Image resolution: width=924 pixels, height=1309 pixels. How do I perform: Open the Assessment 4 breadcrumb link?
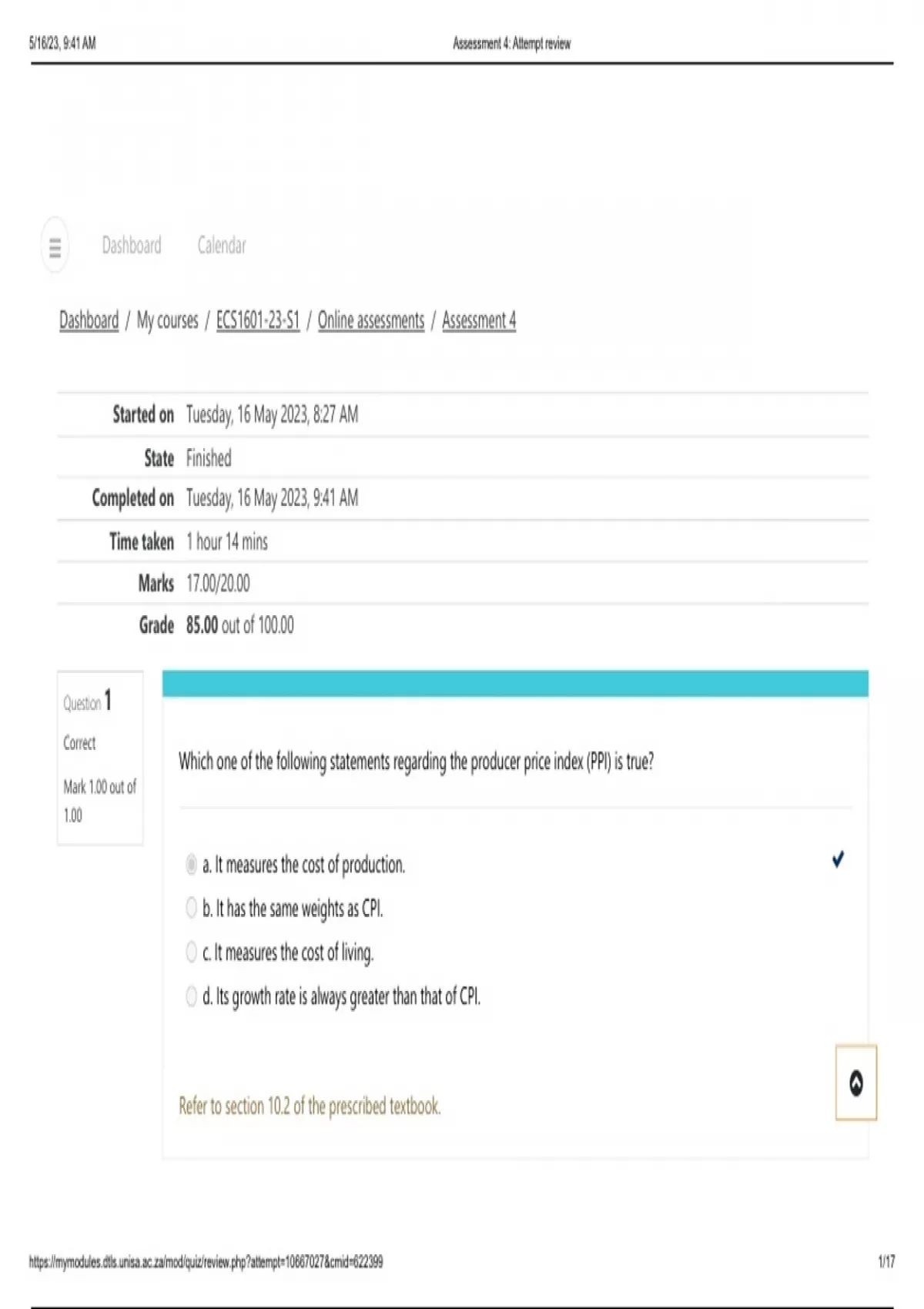coord(478,320)
